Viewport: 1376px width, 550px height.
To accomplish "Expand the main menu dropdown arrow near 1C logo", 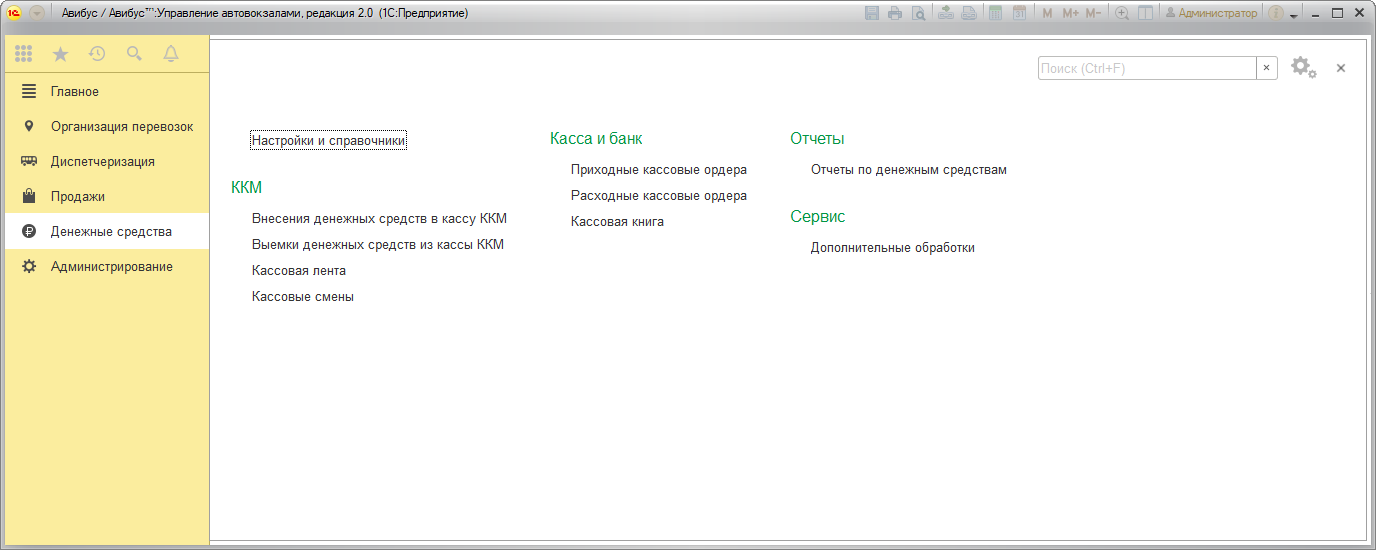I will coord(37,13).
